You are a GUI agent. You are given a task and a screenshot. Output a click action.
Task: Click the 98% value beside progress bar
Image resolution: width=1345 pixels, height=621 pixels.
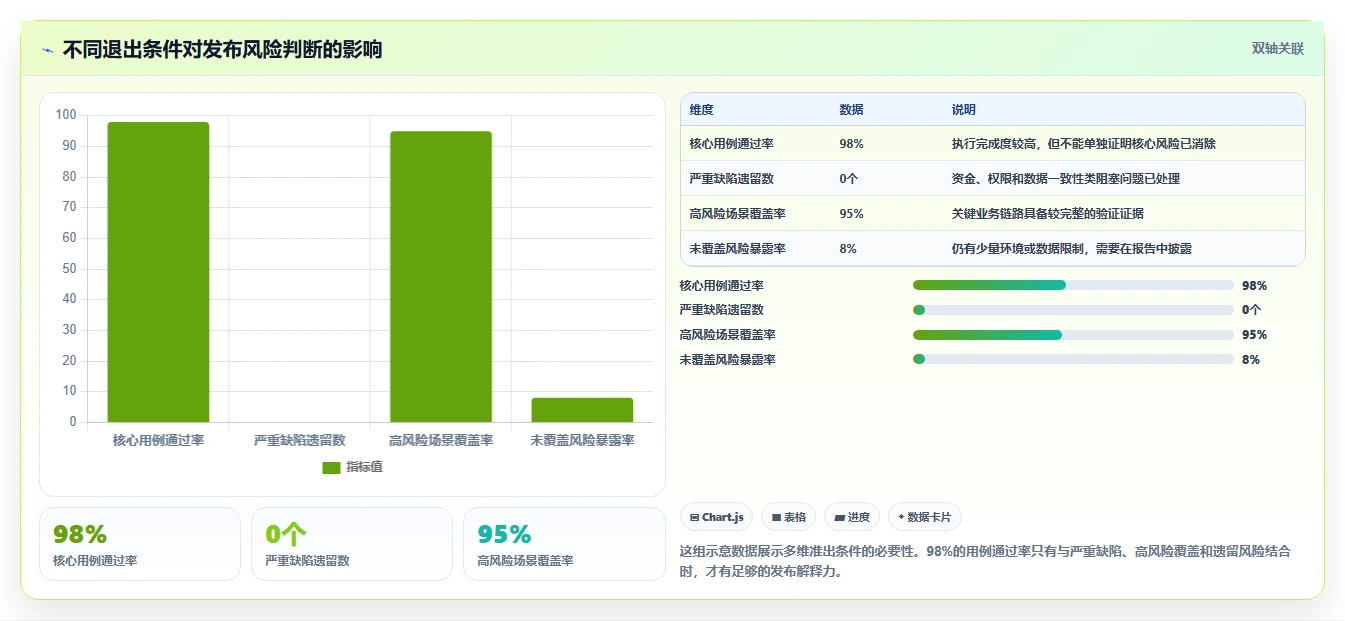pyautogui.click(x=1254, y=286)
